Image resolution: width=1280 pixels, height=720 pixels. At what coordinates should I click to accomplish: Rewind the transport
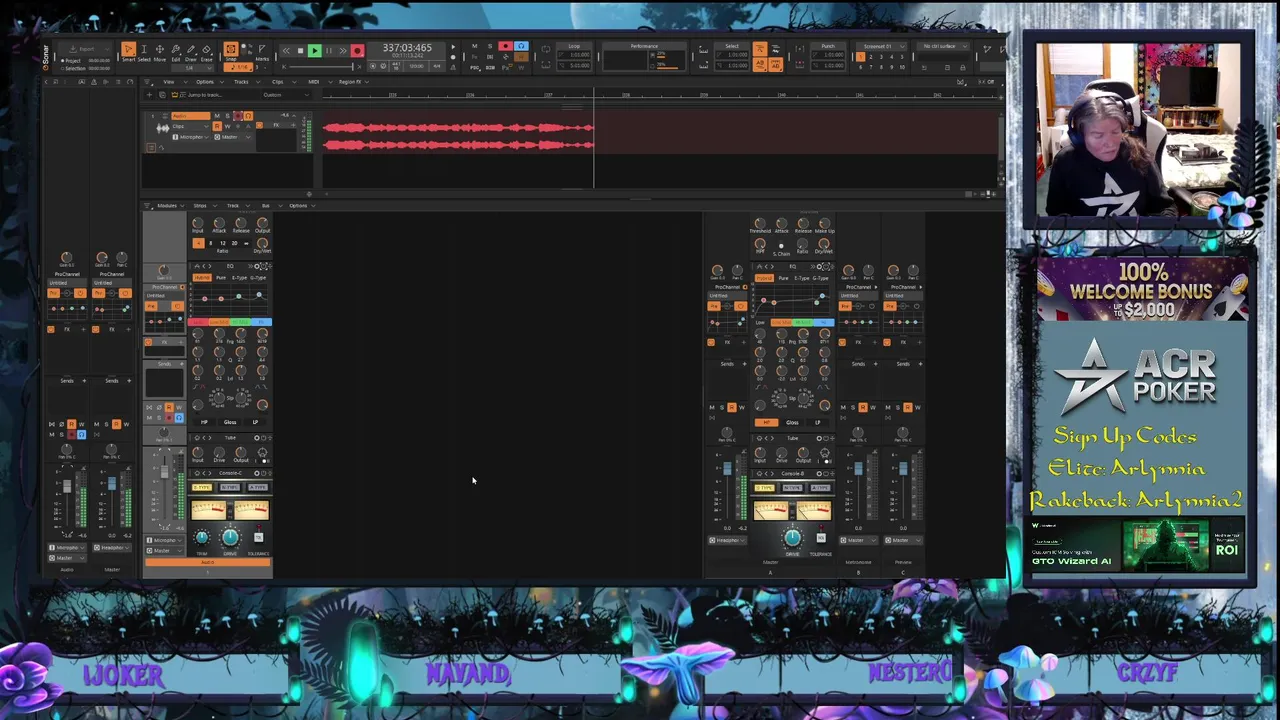[286, 51]
